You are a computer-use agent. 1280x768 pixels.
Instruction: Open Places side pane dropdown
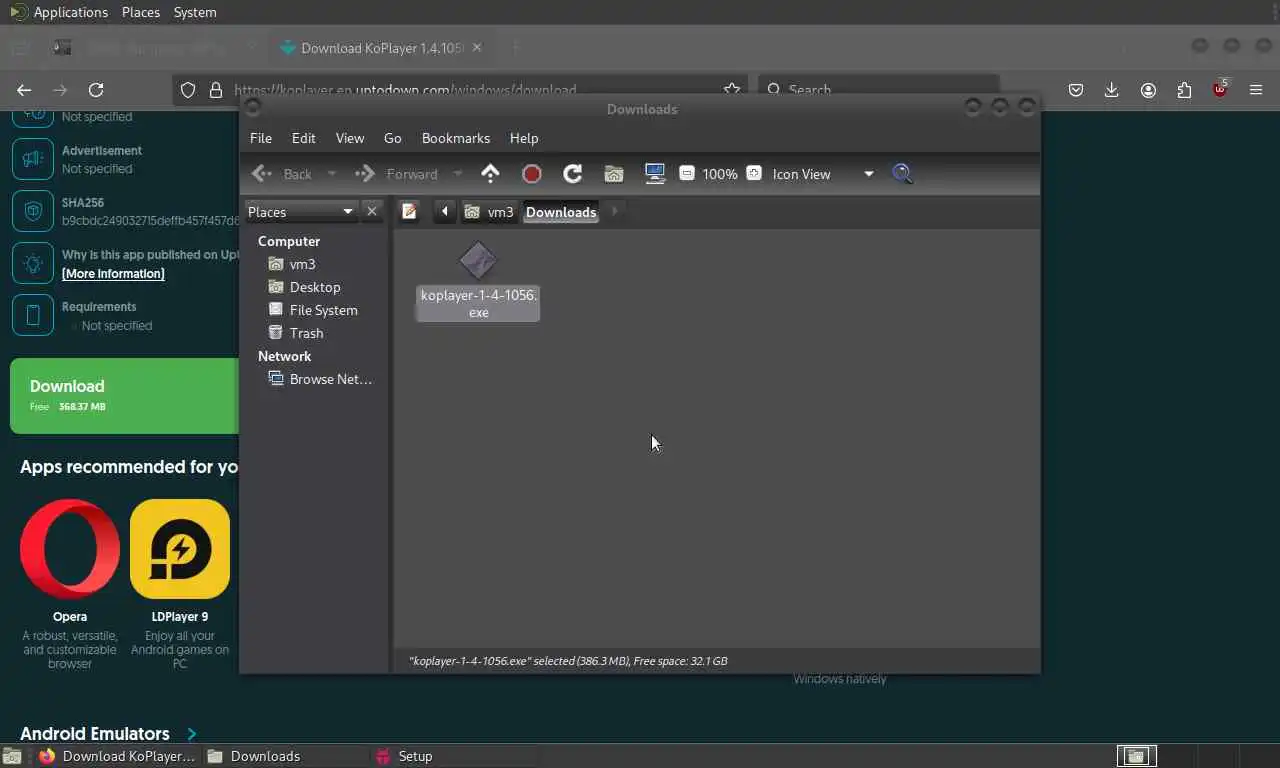[x=301, y=211]
